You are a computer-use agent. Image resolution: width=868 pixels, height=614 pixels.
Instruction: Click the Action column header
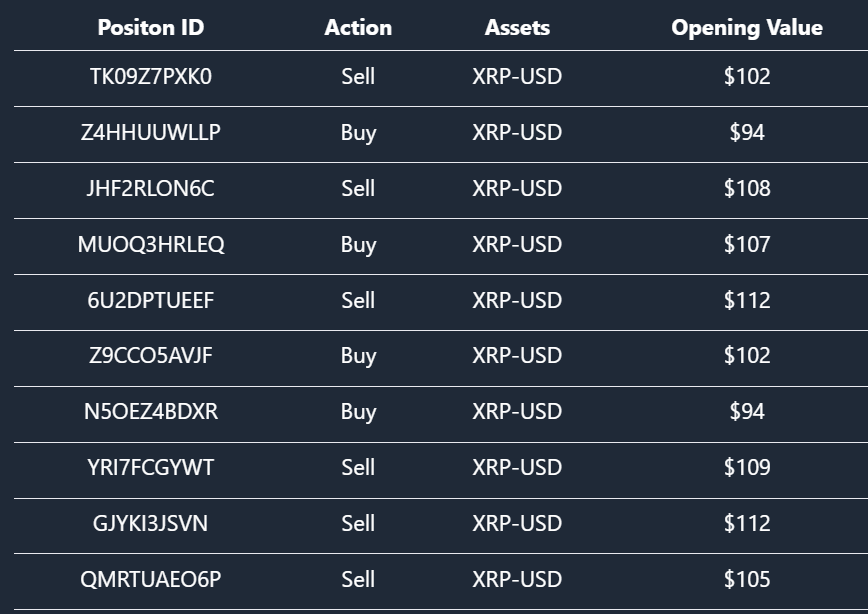pyautogui.click(x=358, y=28)
